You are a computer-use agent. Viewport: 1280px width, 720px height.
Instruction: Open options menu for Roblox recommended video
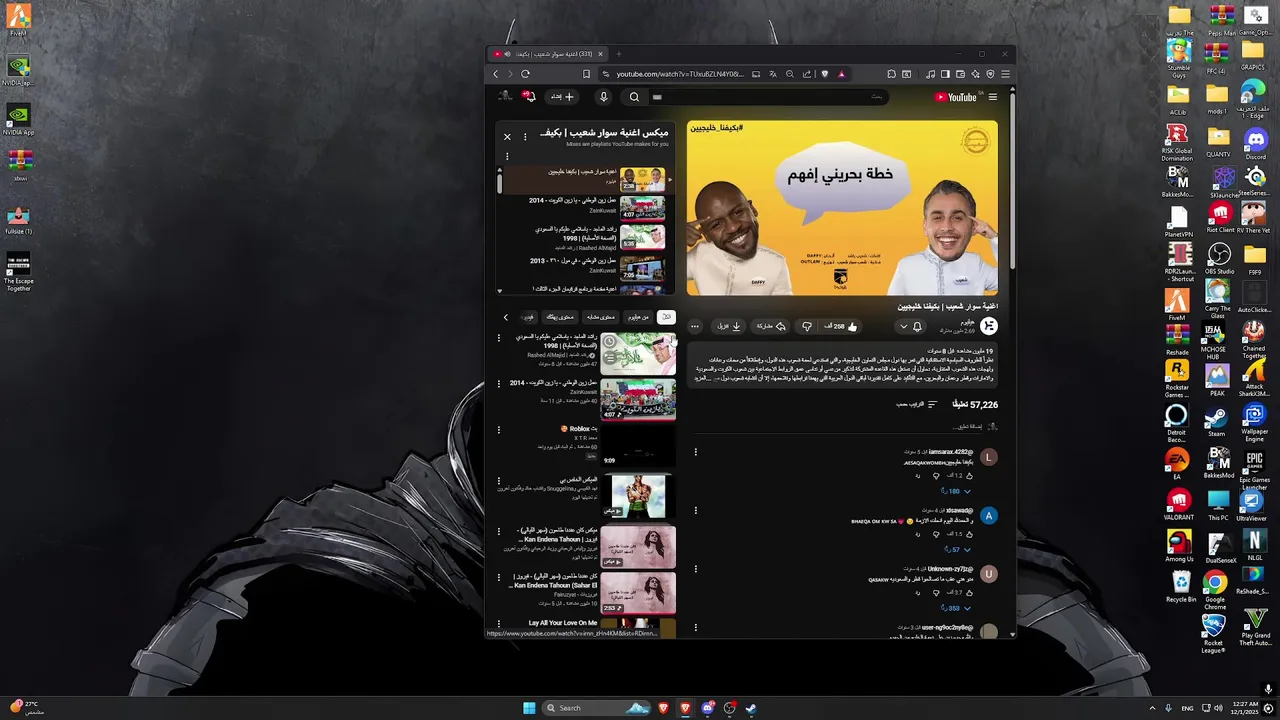[x=499, y=430]
